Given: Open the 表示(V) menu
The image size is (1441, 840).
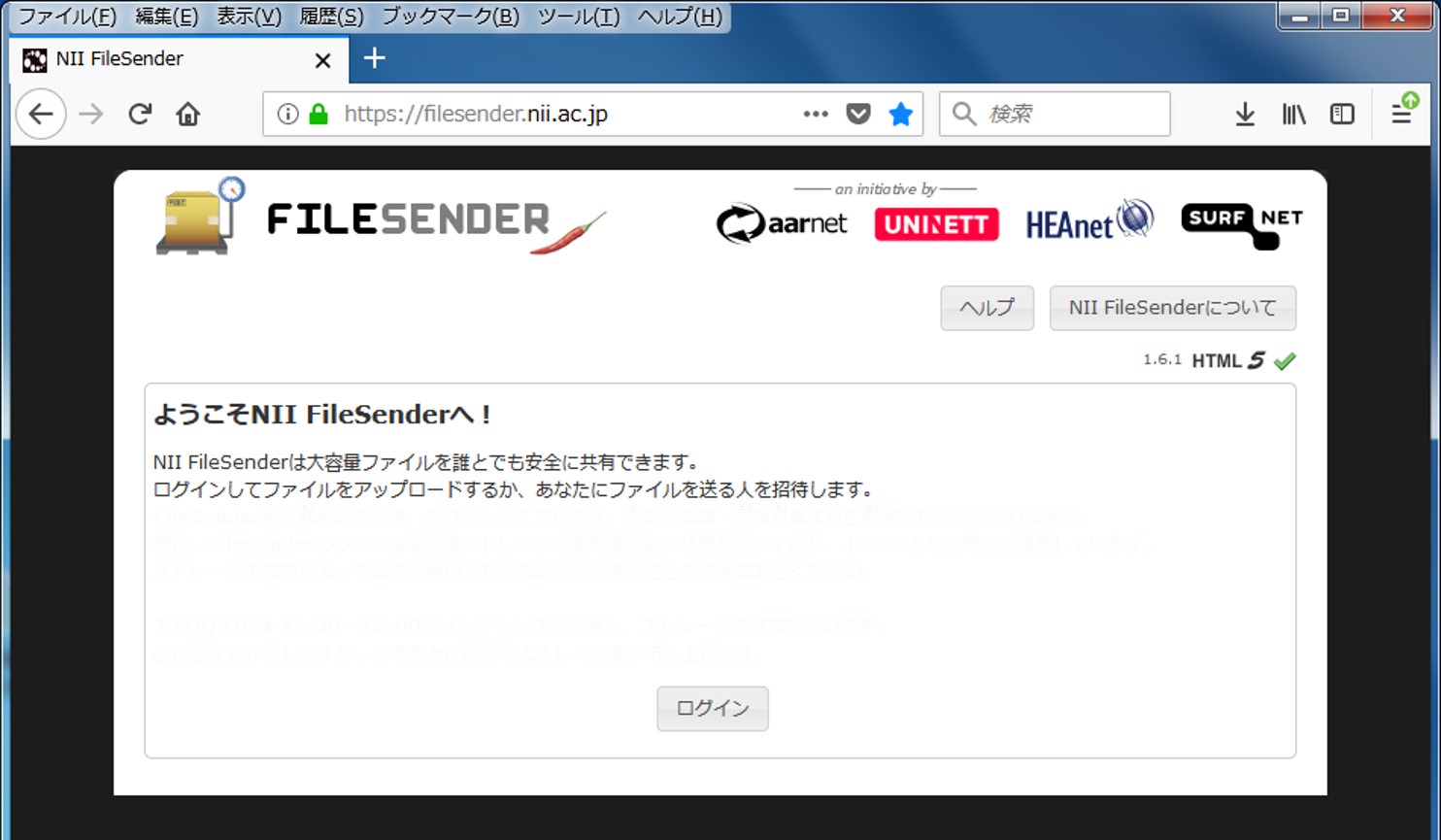Looking at the screenshot, I should 249,17.
